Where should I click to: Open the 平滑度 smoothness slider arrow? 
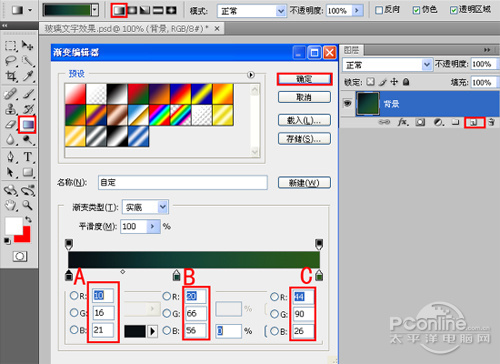153,226
